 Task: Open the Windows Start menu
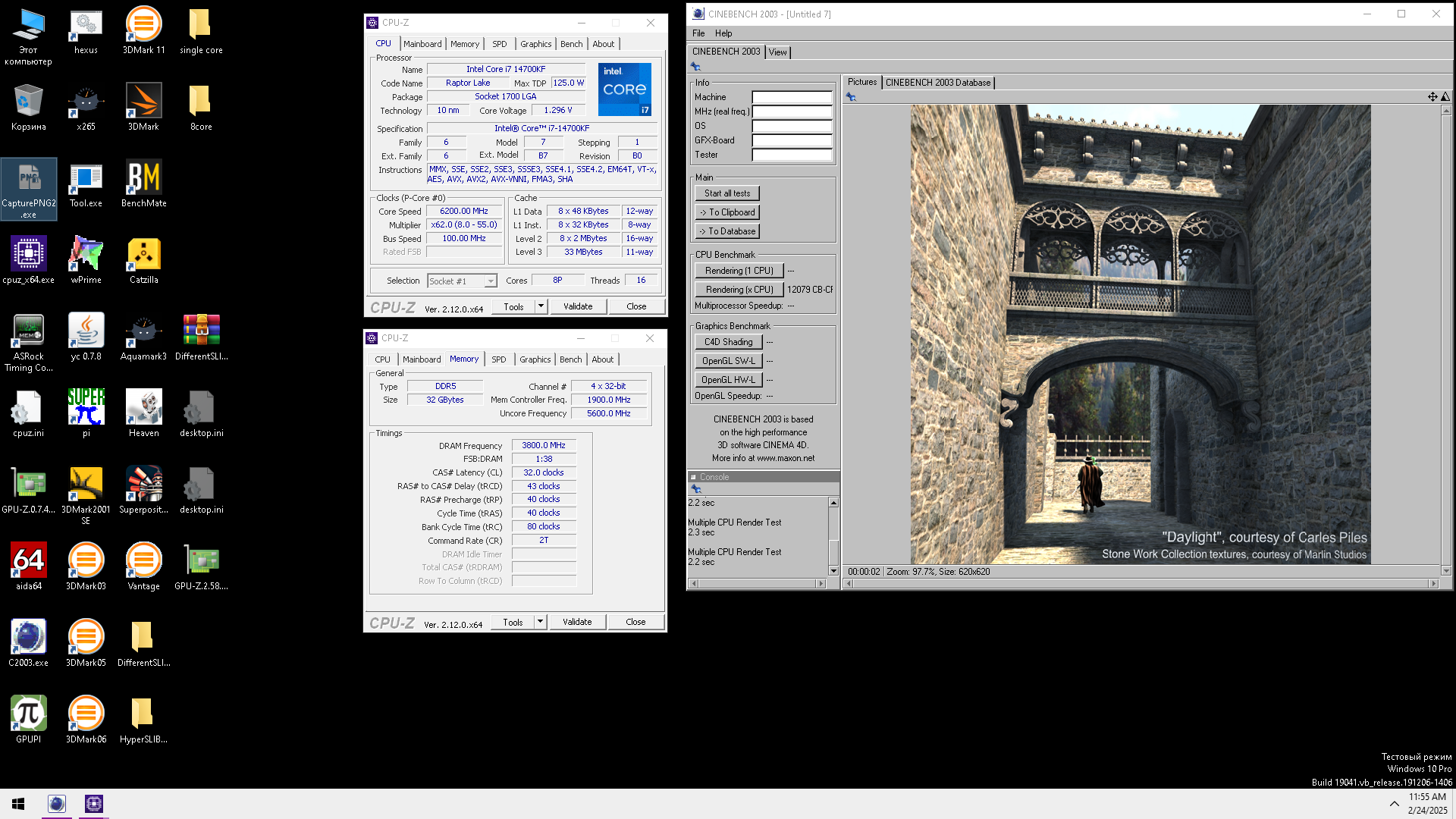18,804
